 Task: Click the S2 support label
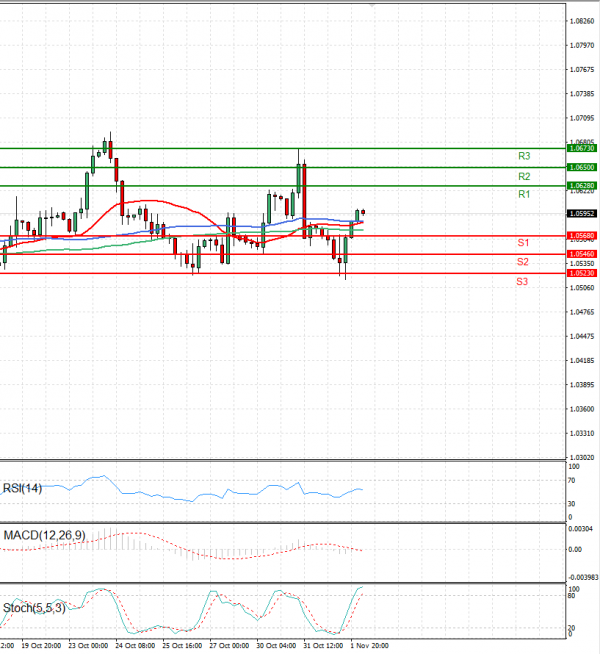click(x=523, y=262)
